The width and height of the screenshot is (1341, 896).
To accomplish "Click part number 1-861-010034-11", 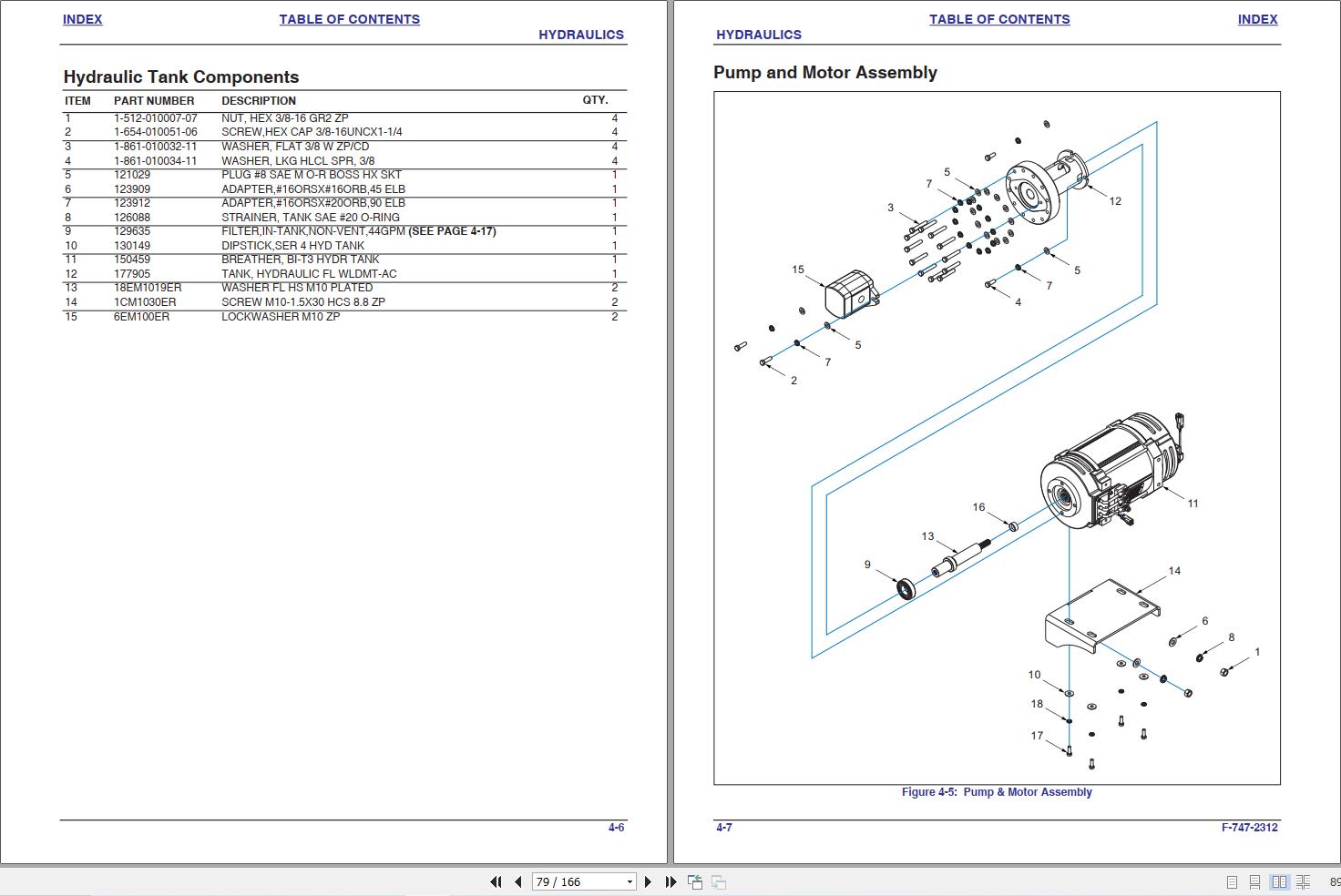I will click(x=155, y=161).
